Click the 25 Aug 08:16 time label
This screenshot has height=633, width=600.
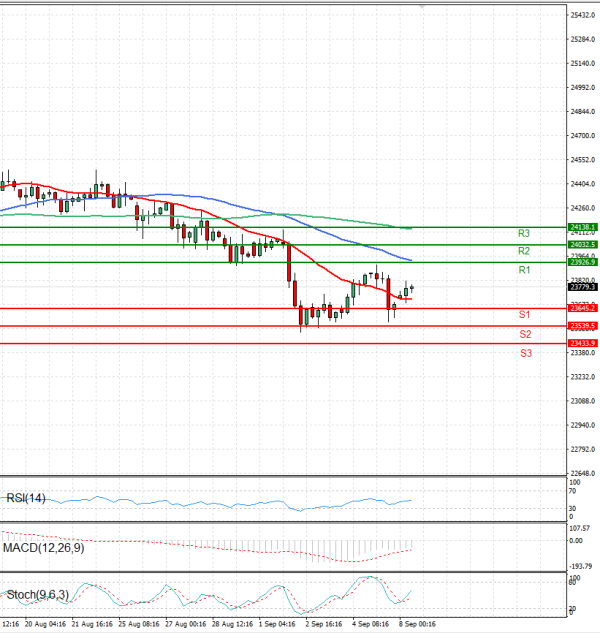coord(138,624)
